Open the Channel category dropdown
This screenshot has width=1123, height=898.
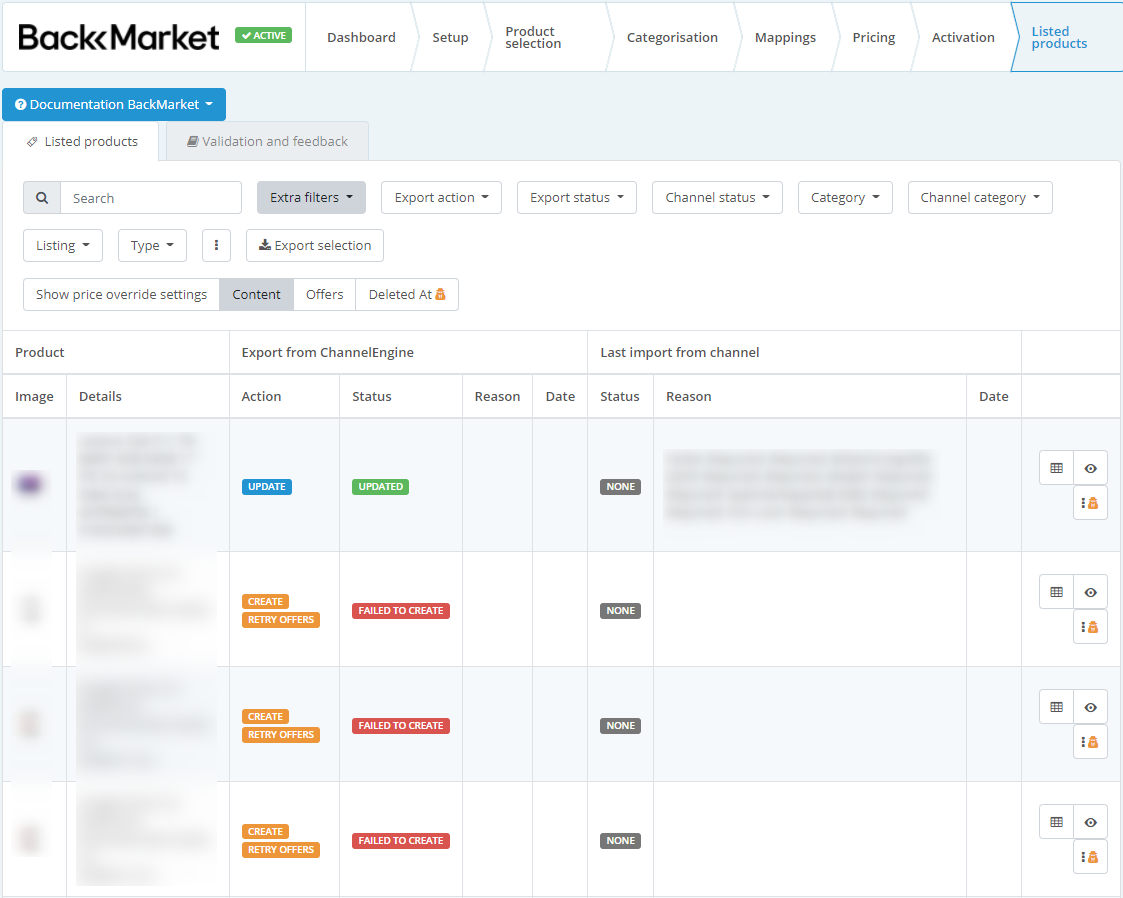pos(979,197)
